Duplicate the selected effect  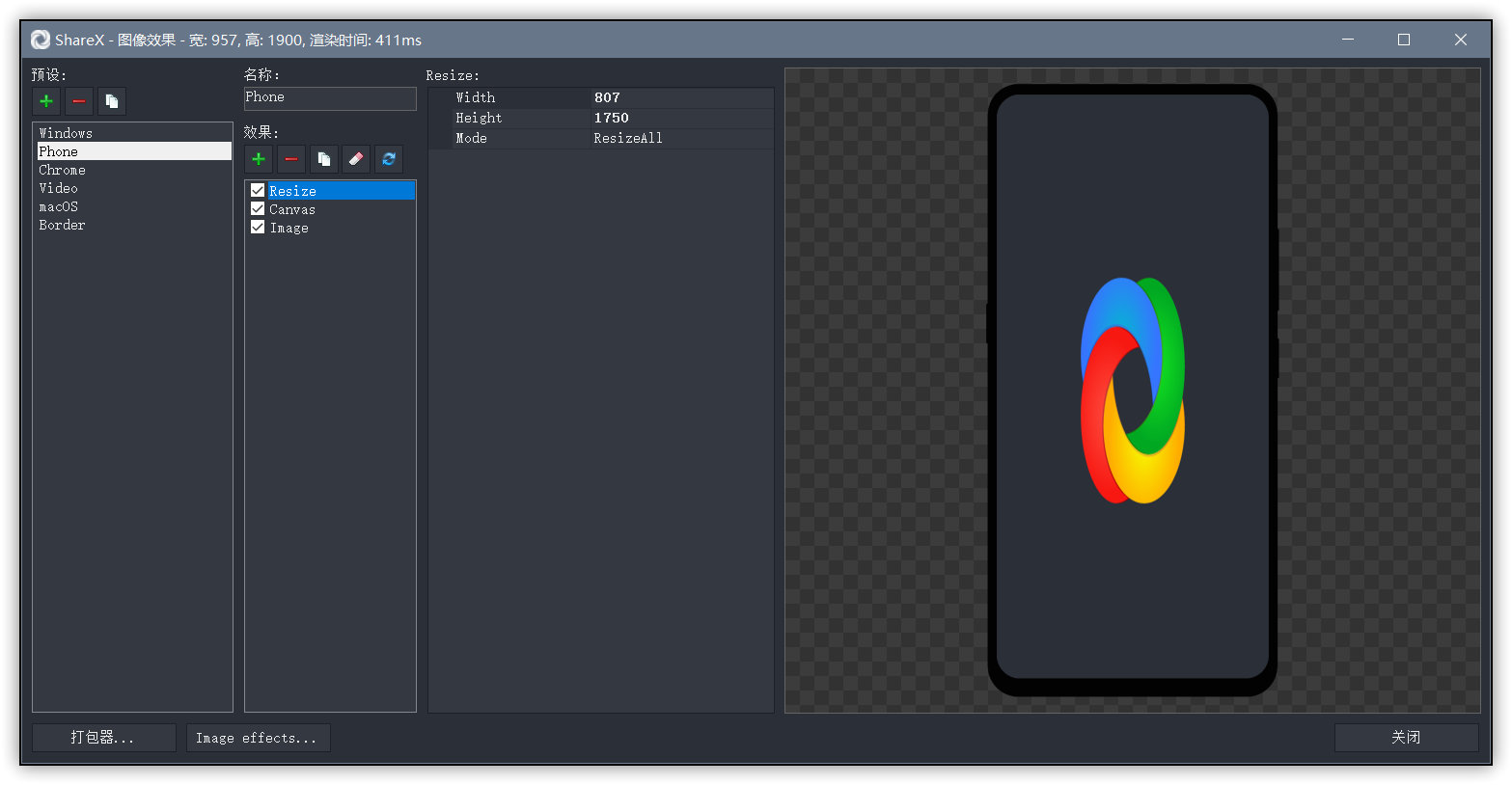coord(324,159)
